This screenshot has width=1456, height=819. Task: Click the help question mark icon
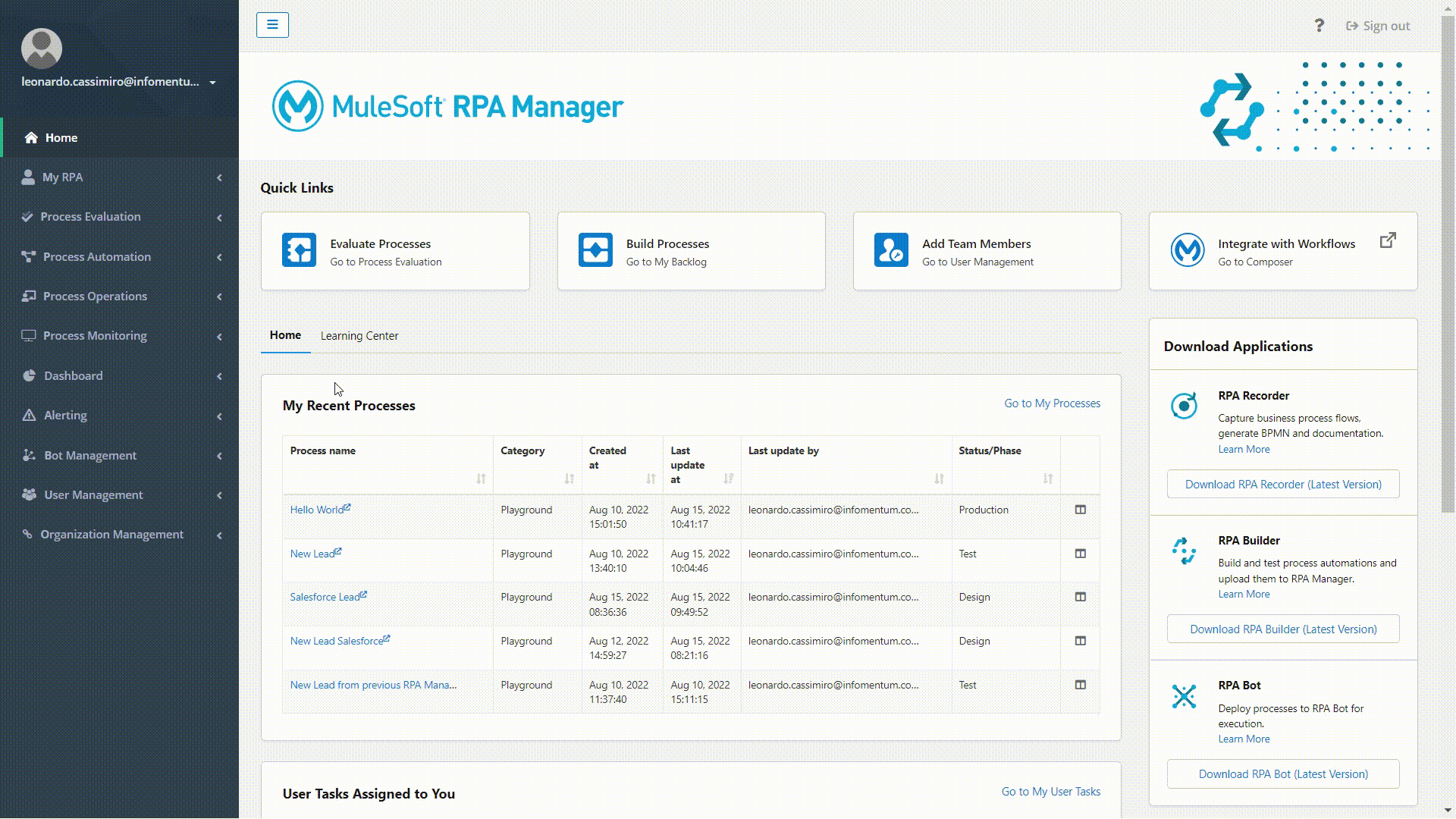[1319, 25]
